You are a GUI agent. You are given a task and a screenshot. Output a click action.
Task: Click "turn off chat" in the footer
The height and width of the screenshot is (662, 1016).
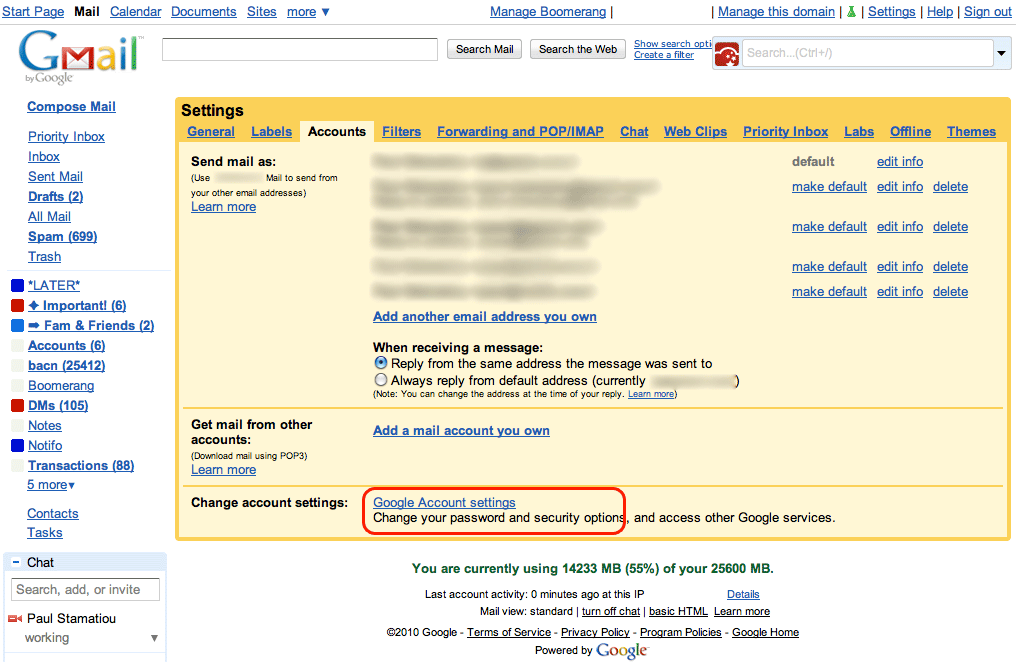pos(611,611)
